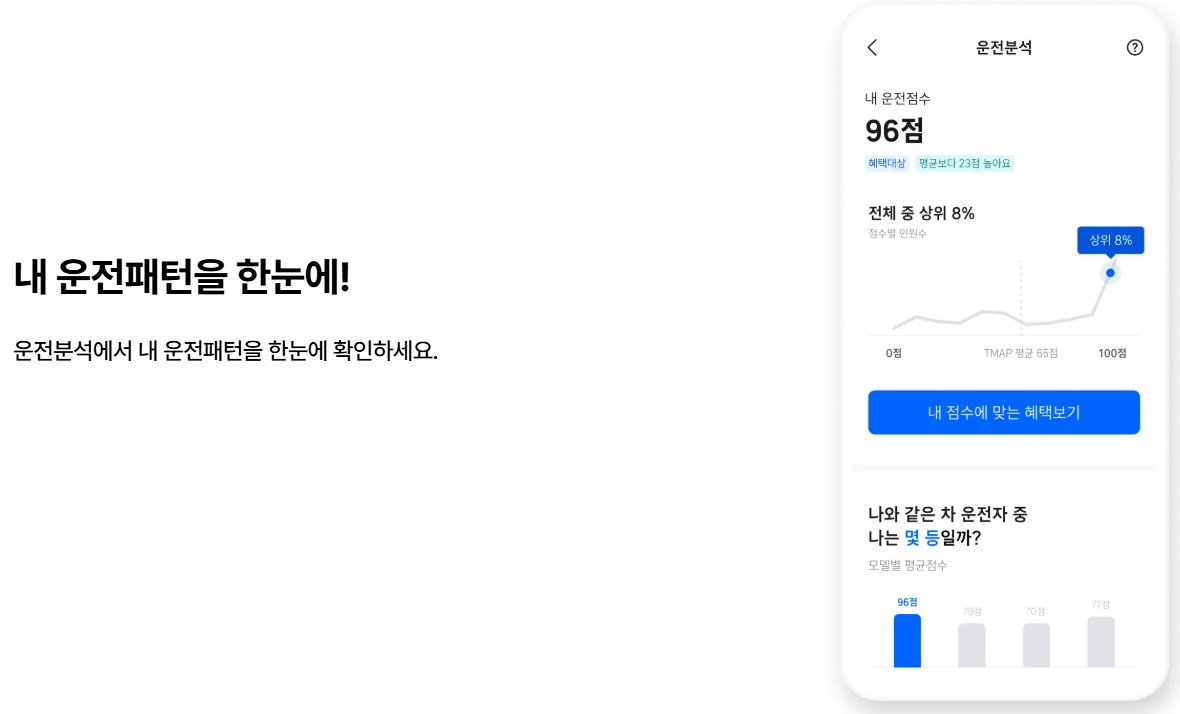Click the 전체 중 상위 8% heading
Viewport: 1180px width, 714px height.
921,212
